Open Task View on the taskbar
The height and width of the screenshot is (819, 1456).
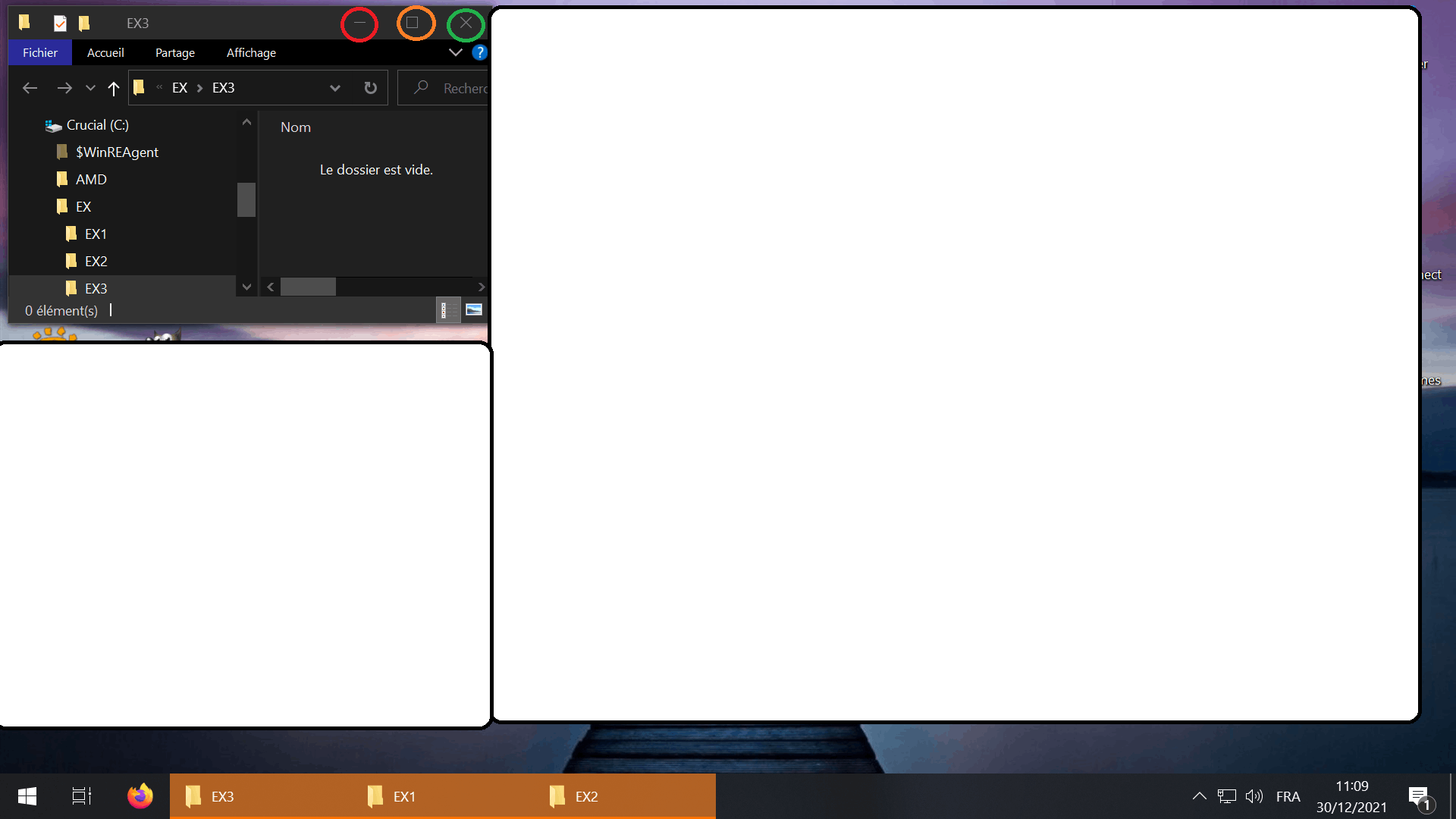[x=81, y=796]
